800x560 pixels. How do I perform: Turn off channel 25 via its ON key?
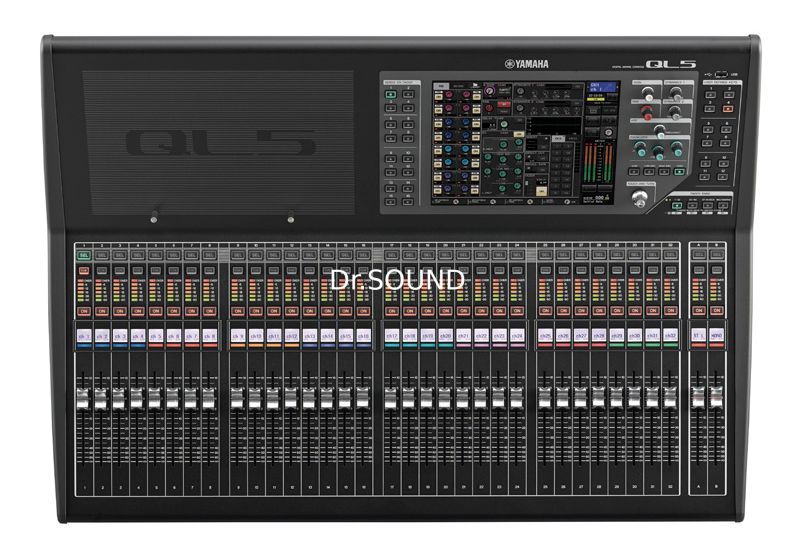[545, 310]
